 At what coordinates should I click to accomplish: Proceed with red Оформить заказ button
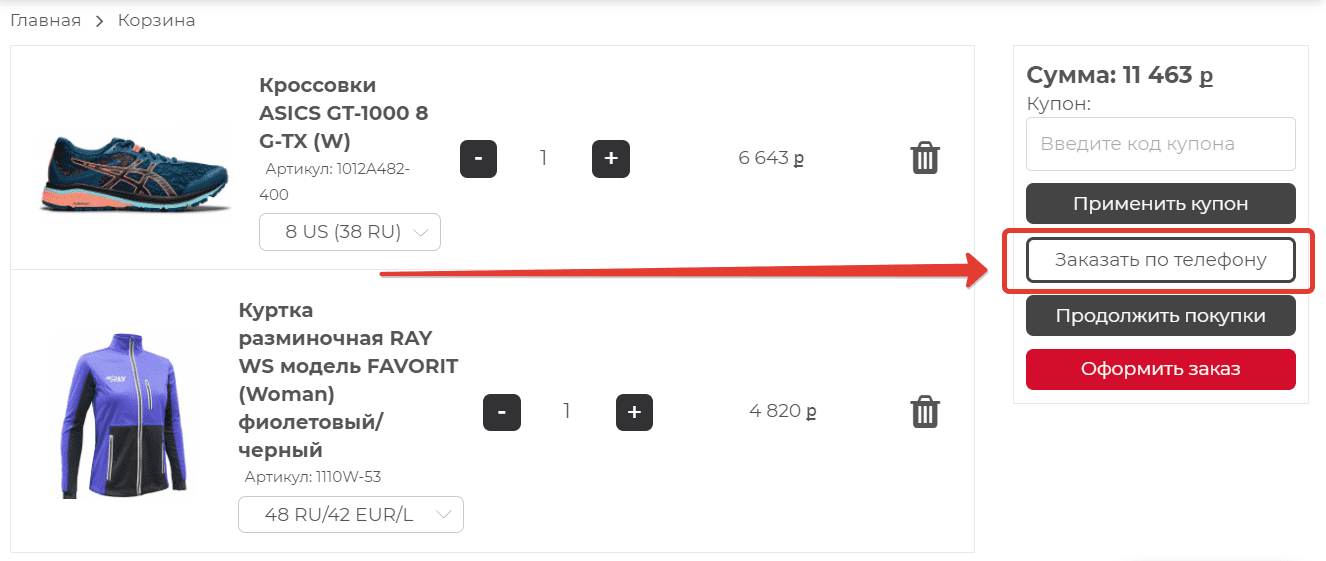pyautogui.click(x=1161, y=369)
